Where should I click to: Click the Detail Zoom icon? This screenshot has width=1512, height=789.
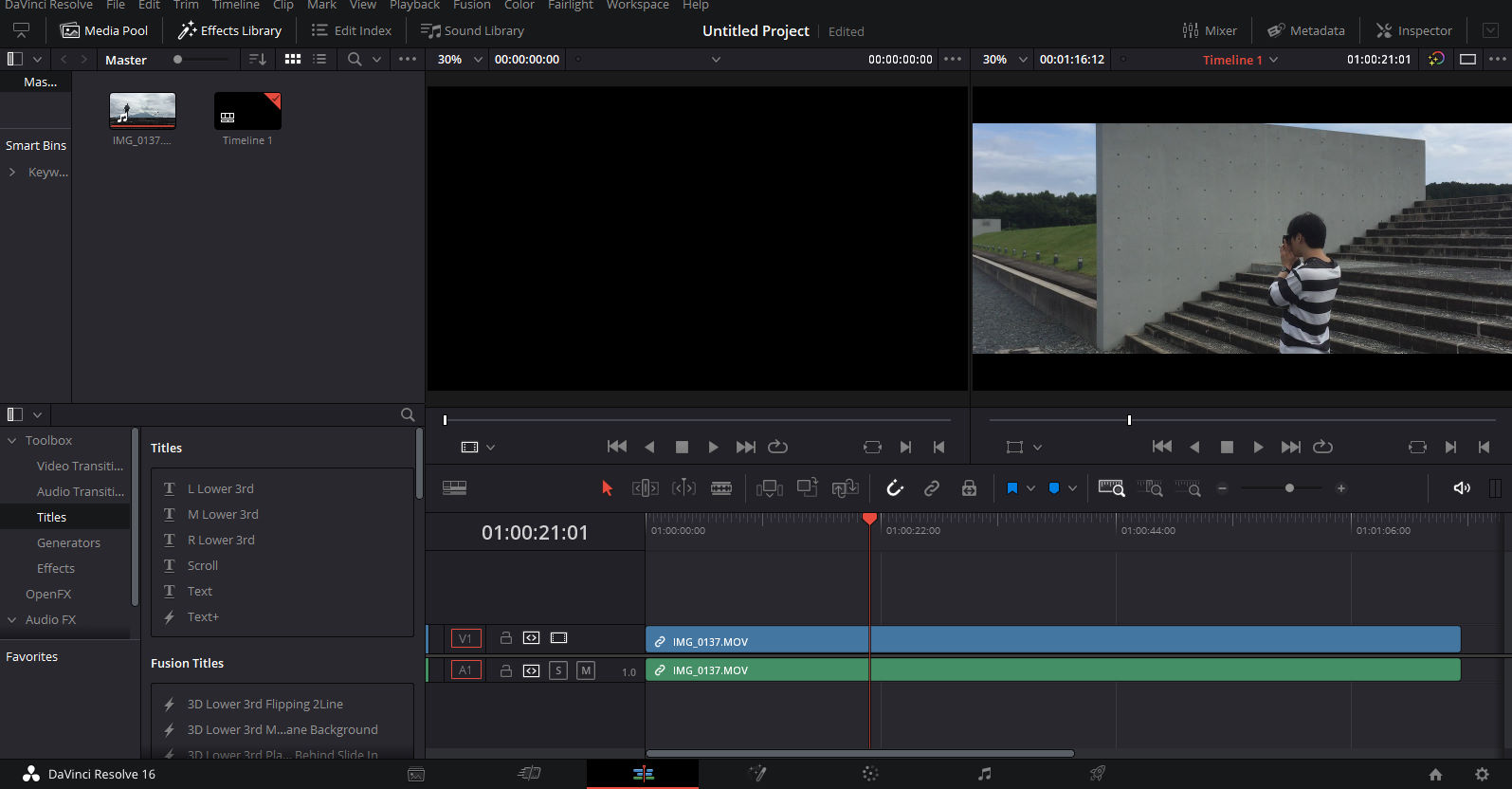(1150, 487)
